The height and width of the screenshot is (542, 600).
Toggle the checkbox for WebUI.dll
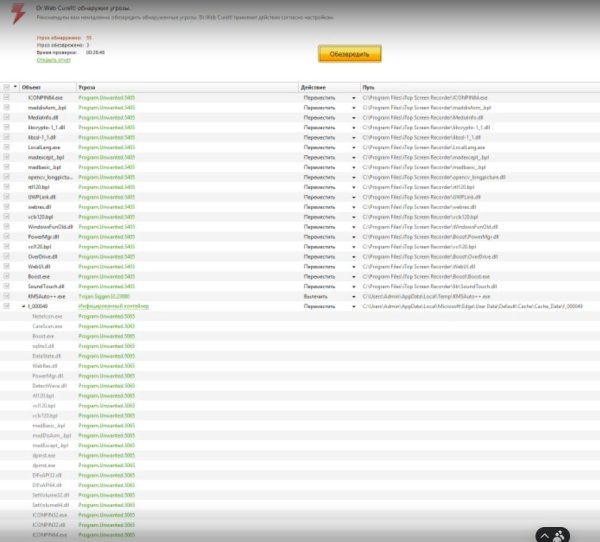[7, 266]
